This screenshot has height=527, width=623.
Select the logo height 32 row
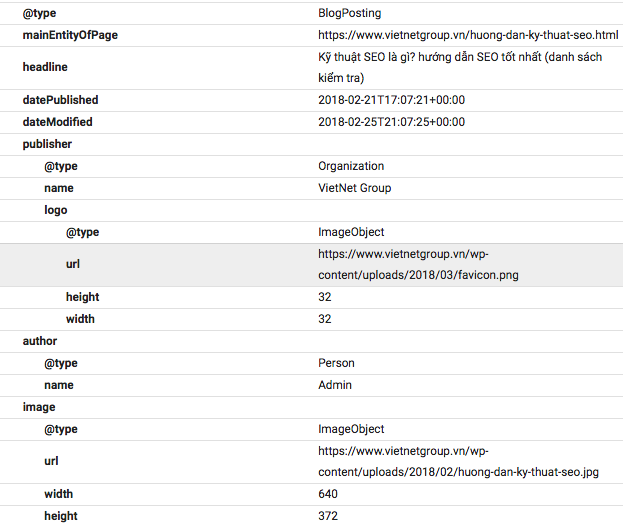tap(312, 297)
